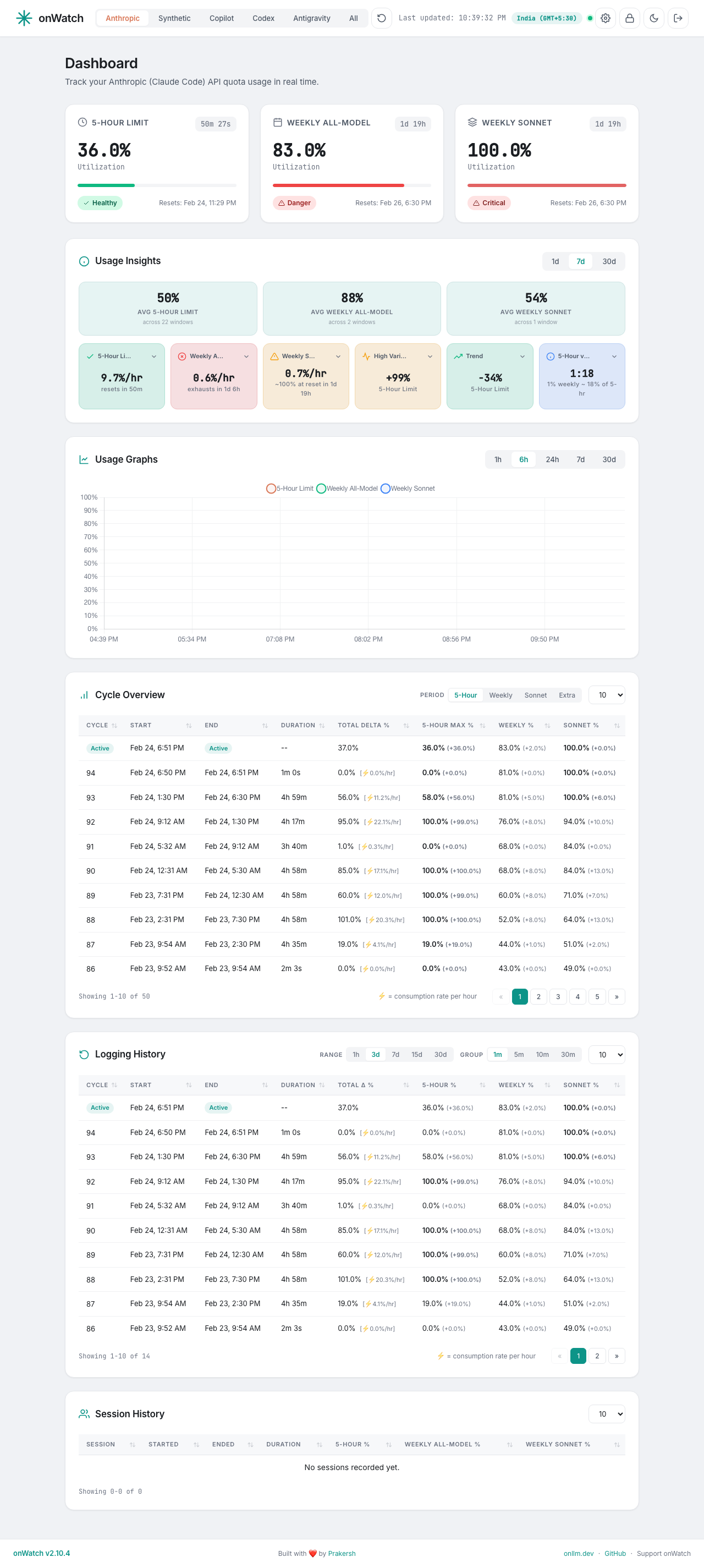
Task: Click the calendar icon on Weekly All-Model card
Action: [277, 122]
